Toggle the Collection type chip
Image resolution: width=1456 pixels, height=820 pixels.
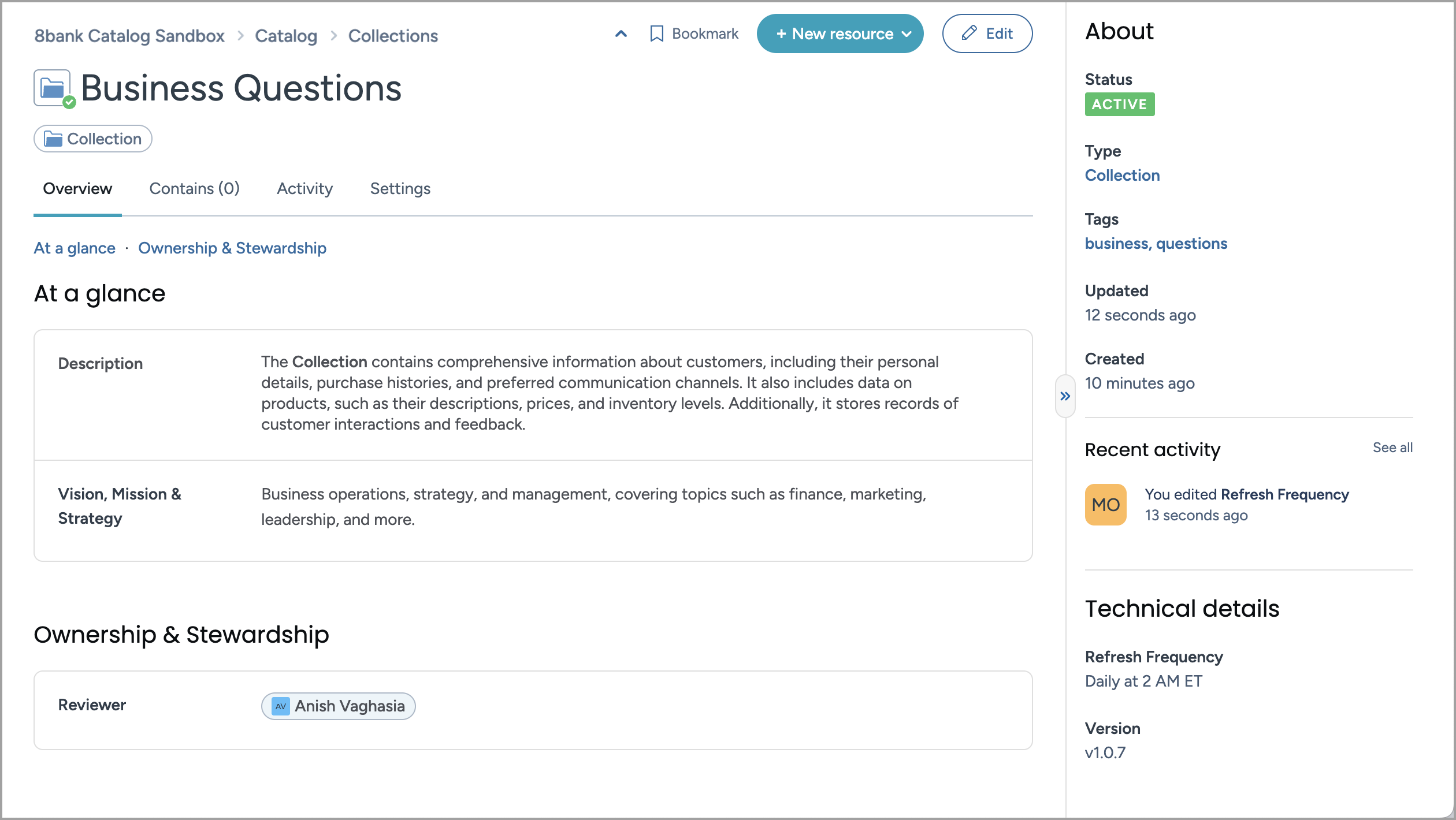pos(92,139)
